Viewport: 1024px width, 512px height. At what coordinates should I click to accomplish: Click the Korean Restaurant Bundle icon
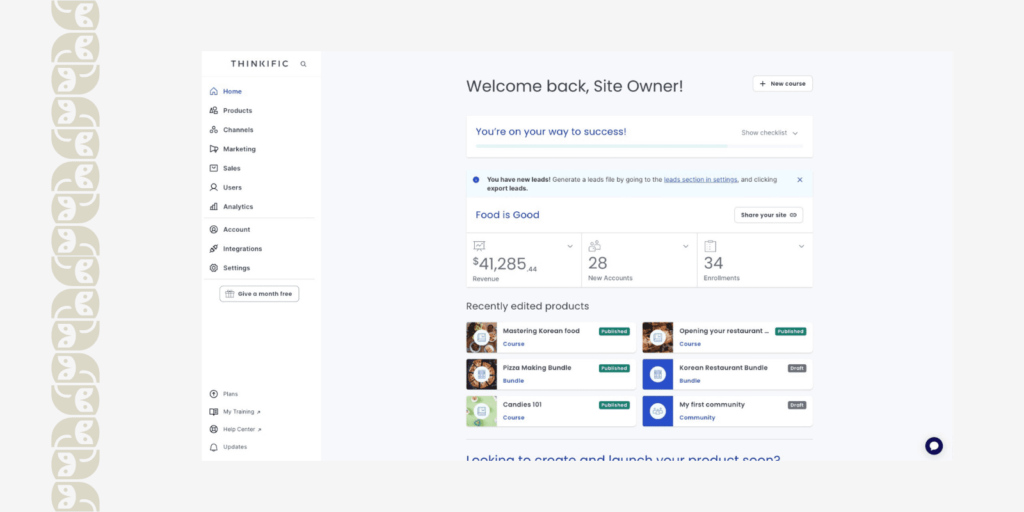coord(657,374)
